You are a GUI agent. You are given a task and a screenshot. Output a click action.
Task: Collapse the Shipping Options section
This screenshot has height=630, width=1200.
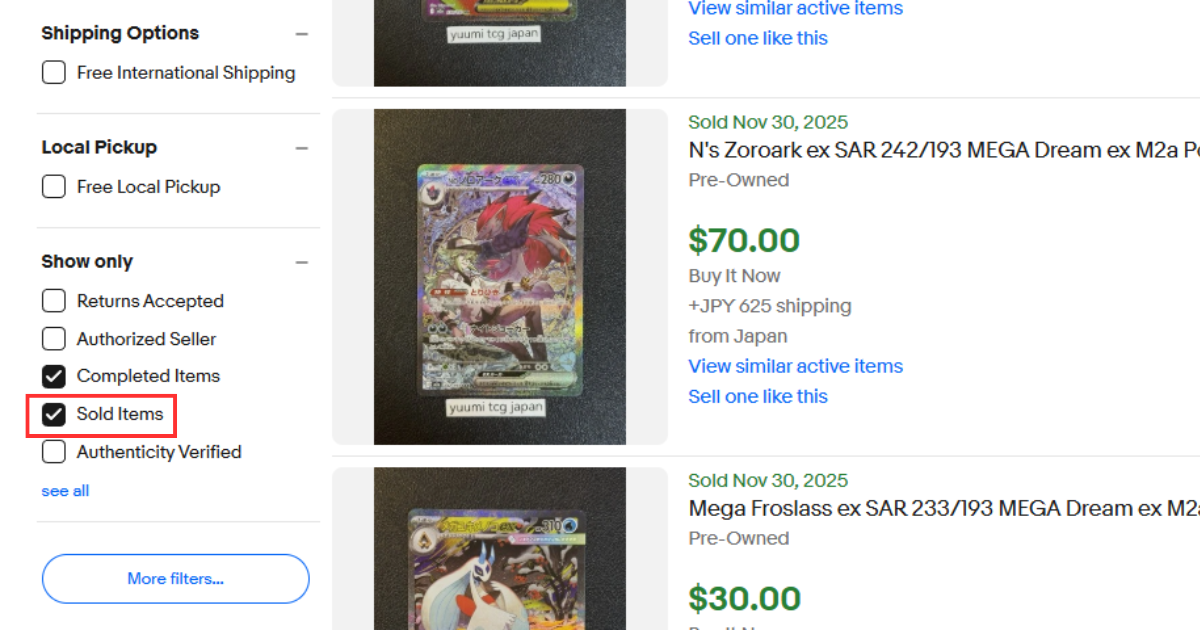[302, 33]
